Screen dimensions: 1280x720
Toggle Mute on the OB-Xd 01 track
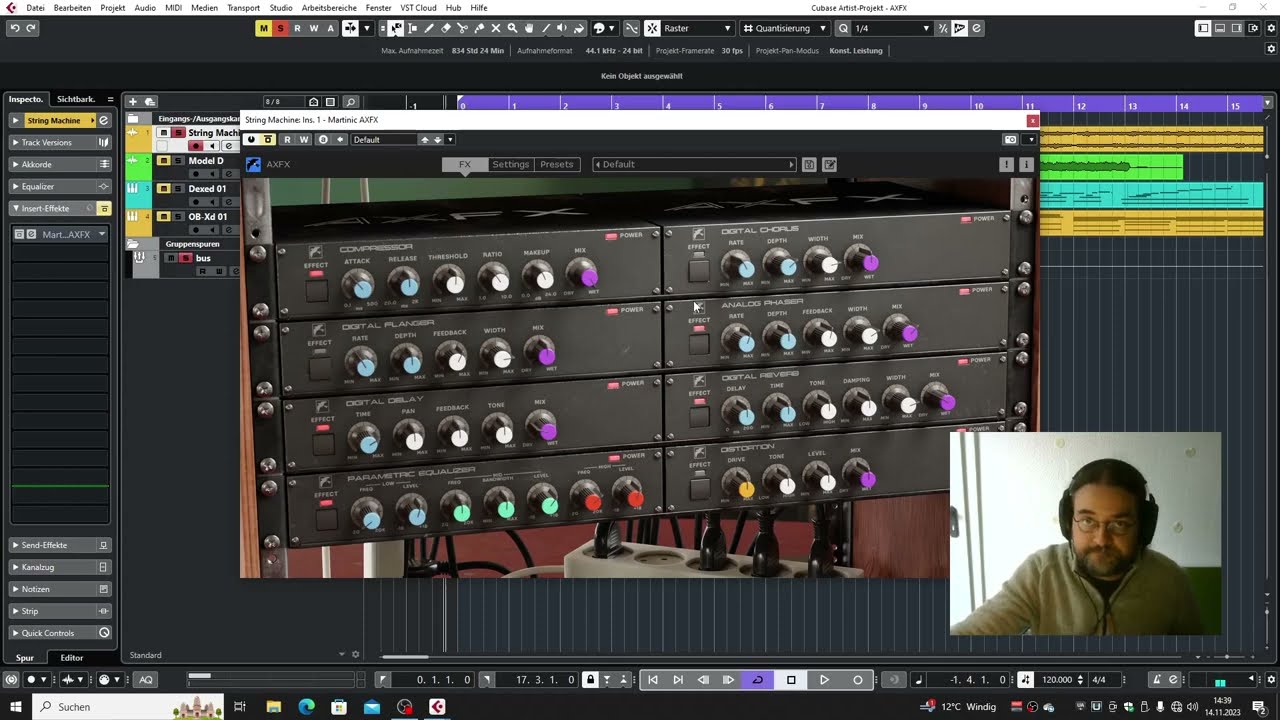click(x=163, y=217)
